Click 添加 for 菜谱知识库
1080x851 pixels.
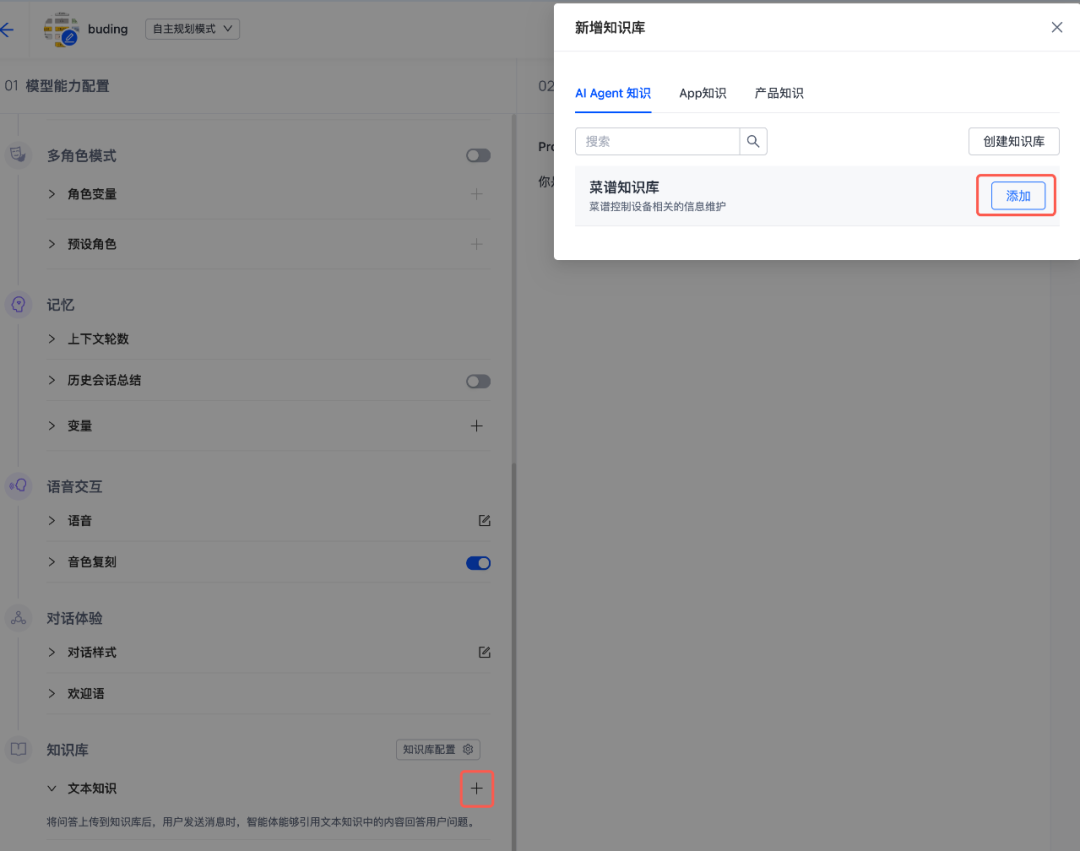[1018, 196]
